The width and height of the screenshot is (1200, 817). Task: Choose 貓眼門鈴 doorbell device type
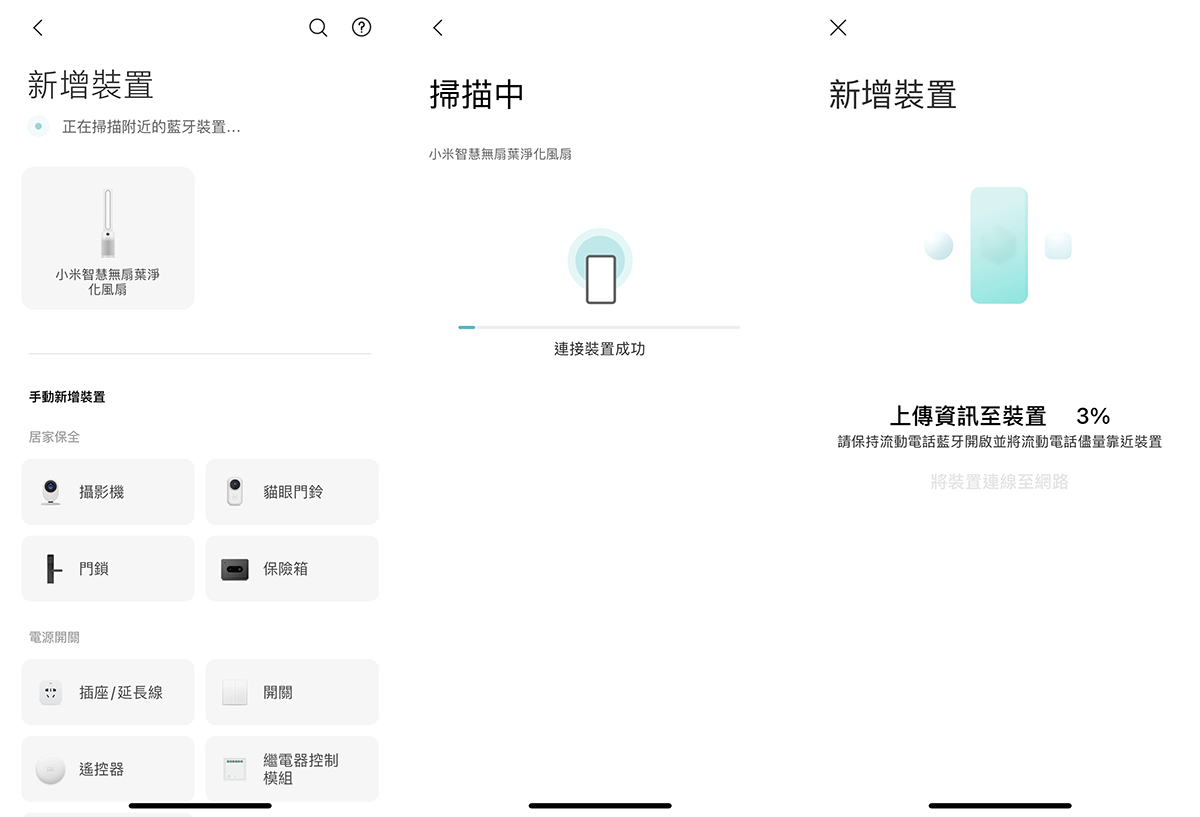(292, 492)
